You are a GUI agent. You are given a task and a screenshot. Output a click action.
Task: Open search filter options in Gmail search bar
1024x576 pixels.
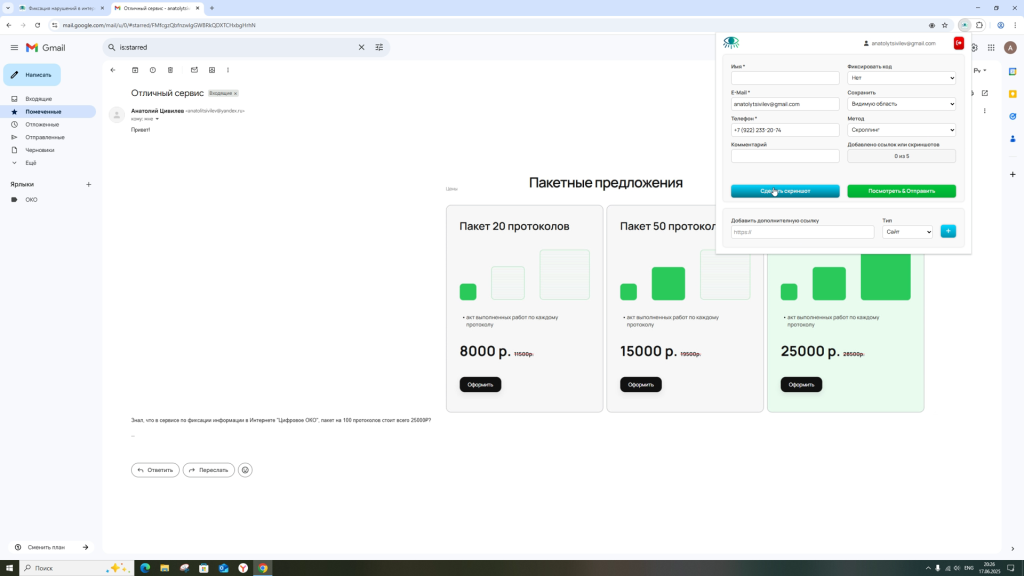pos(379,47)
